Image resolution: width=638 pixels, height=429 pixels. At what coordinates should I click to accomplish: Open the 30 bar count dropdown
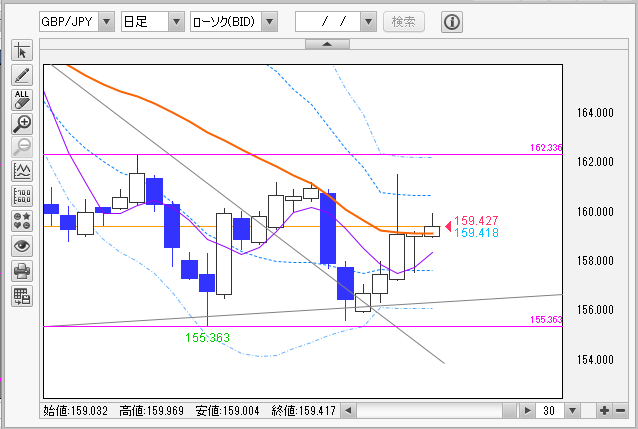click(x=572, y=411)
